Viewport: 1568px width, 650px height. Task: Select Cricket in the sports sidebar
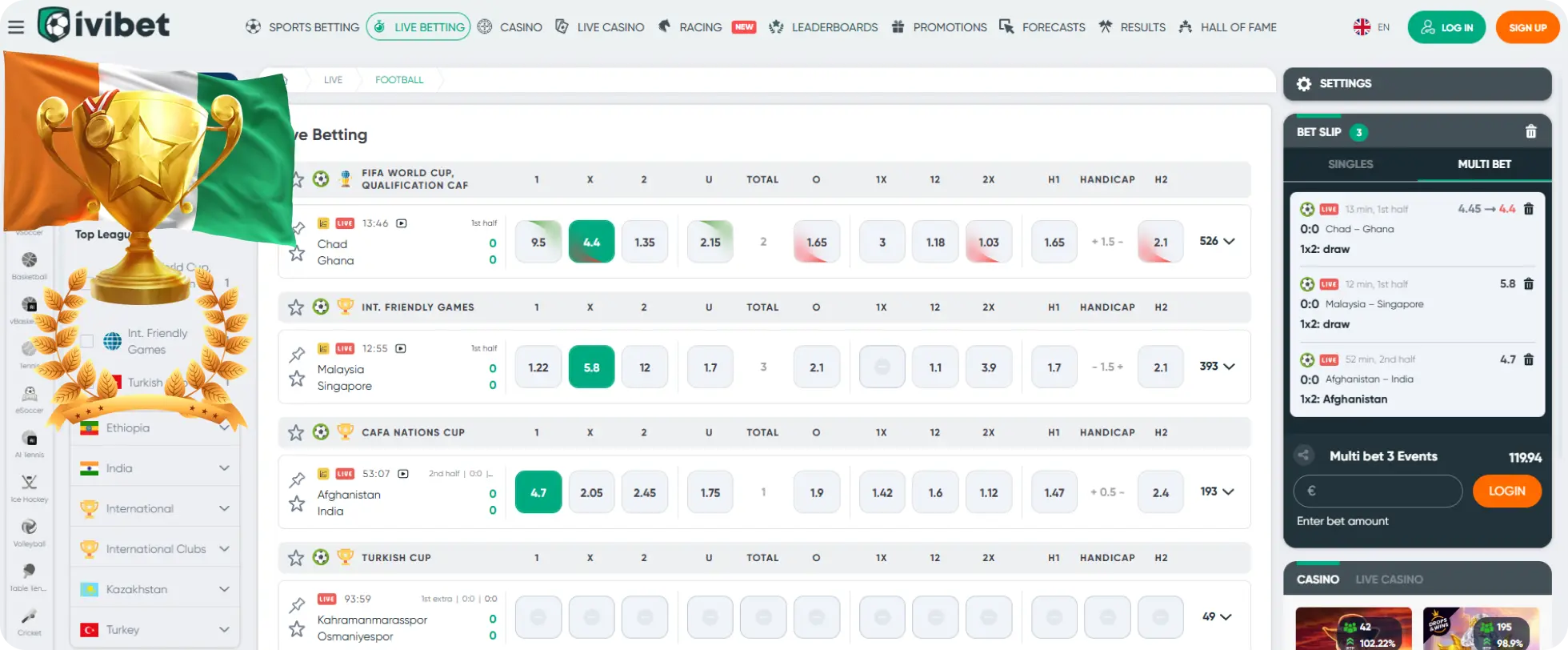tap(30, 622)
